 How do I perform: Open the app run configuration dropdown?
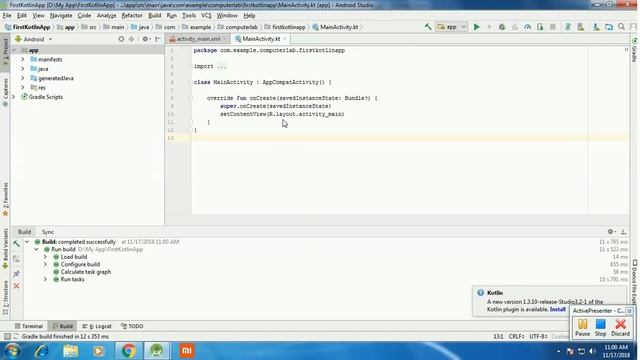tap(451, 27)
